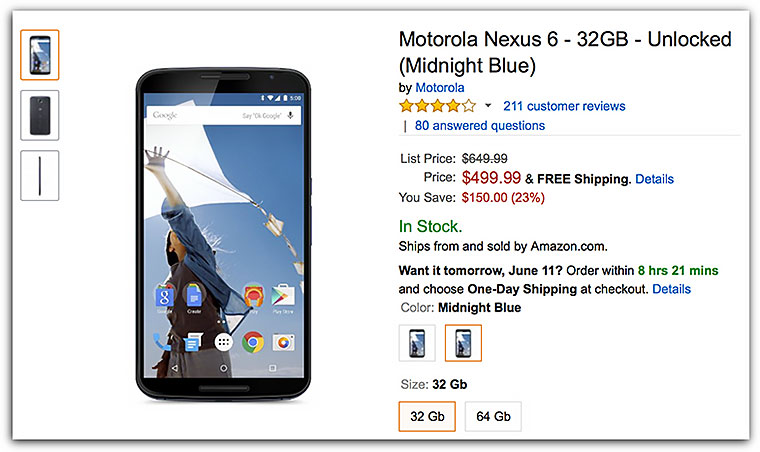Click the Motorola brand link
The height and width of the screenshot is (452, 760).
(x=440, y=87)
